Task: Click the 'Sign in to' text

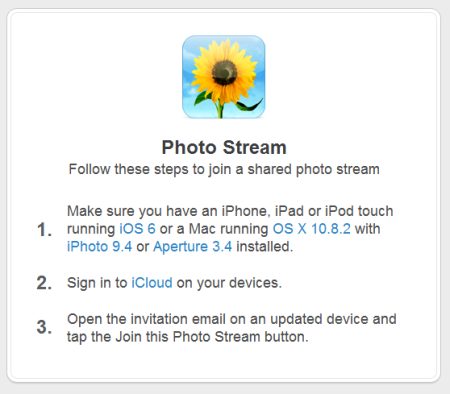Action: 97,283
